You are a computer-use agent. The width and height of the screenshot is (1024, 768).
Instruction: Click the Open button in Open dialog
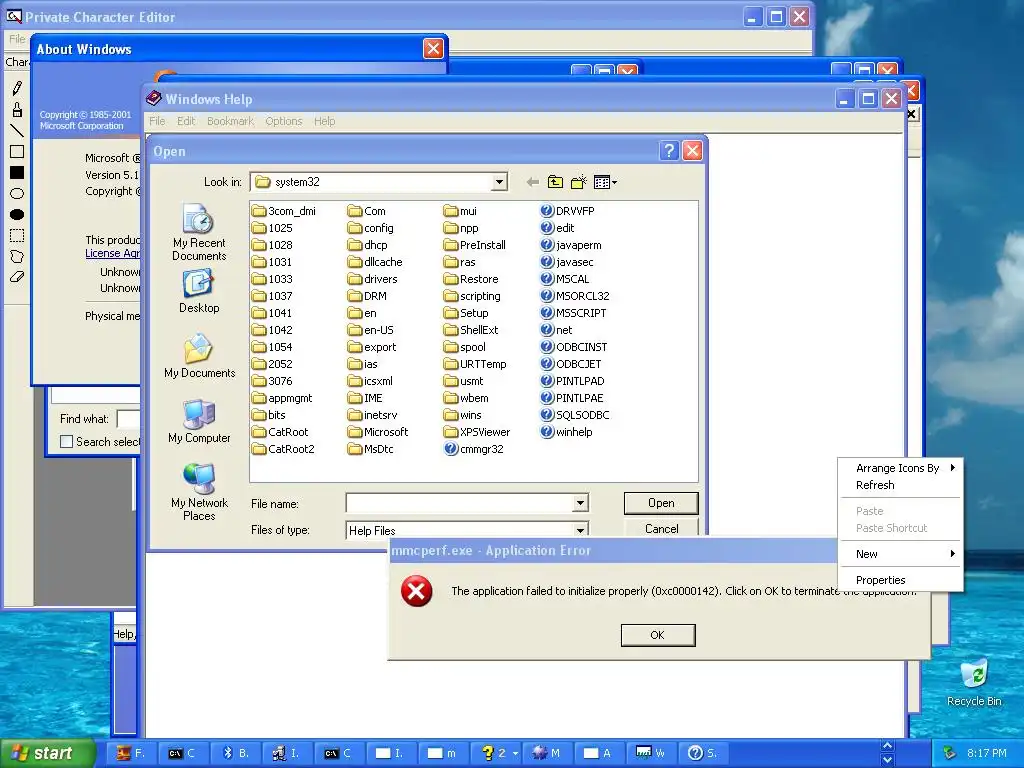pos(661,503)
